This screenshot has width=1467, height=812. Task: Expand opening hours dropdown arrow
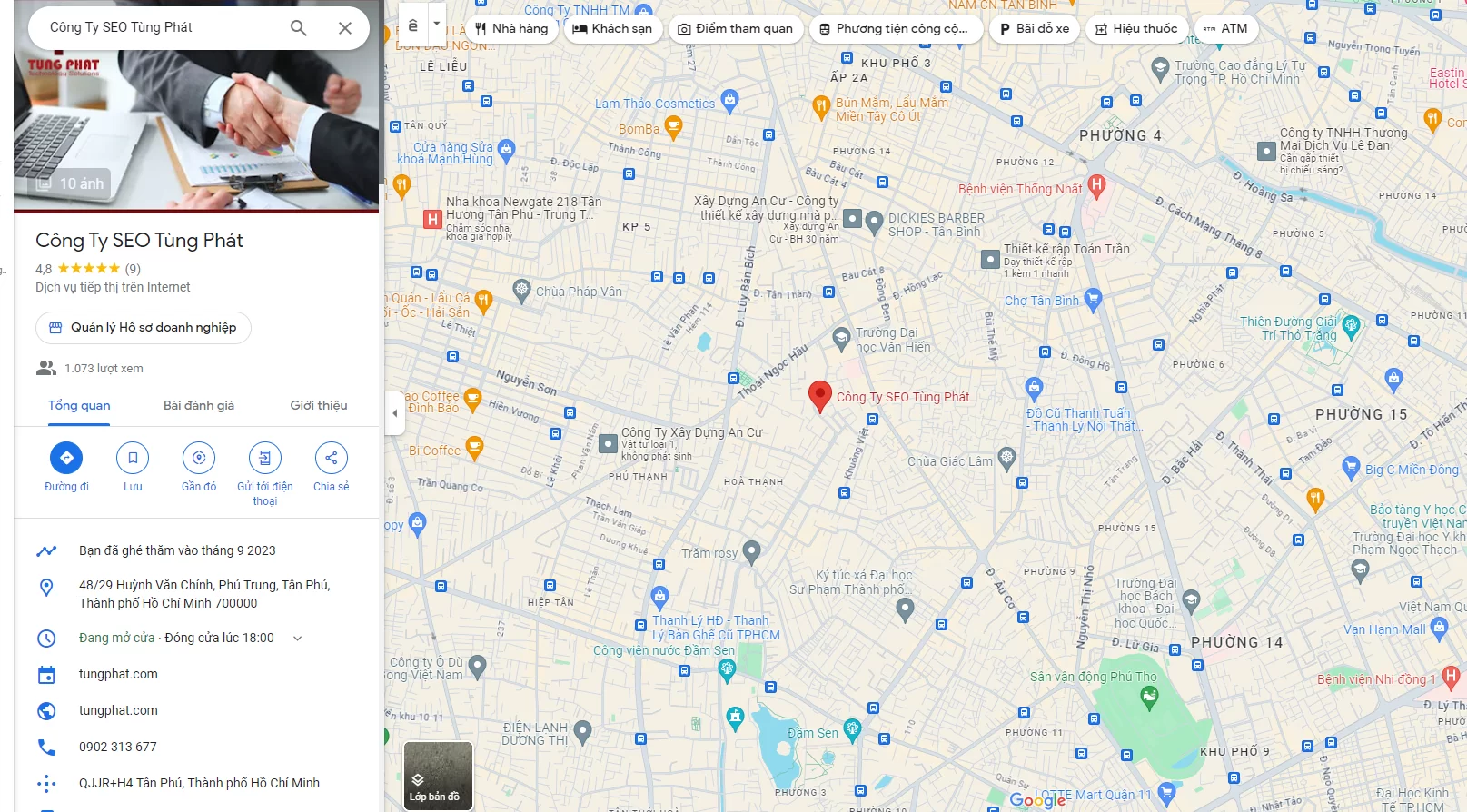pyautogui.click(x=297, y=639)
